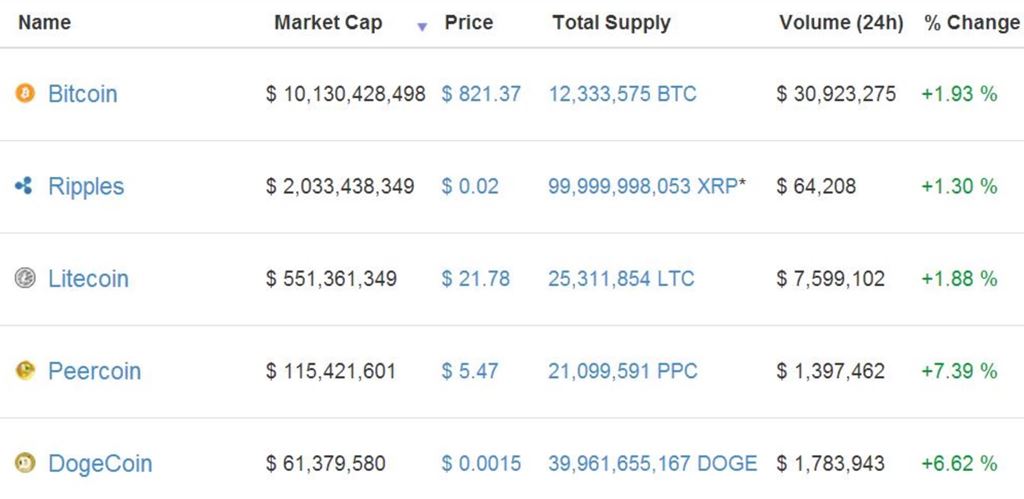Open the Bitcoin name link

83,94
